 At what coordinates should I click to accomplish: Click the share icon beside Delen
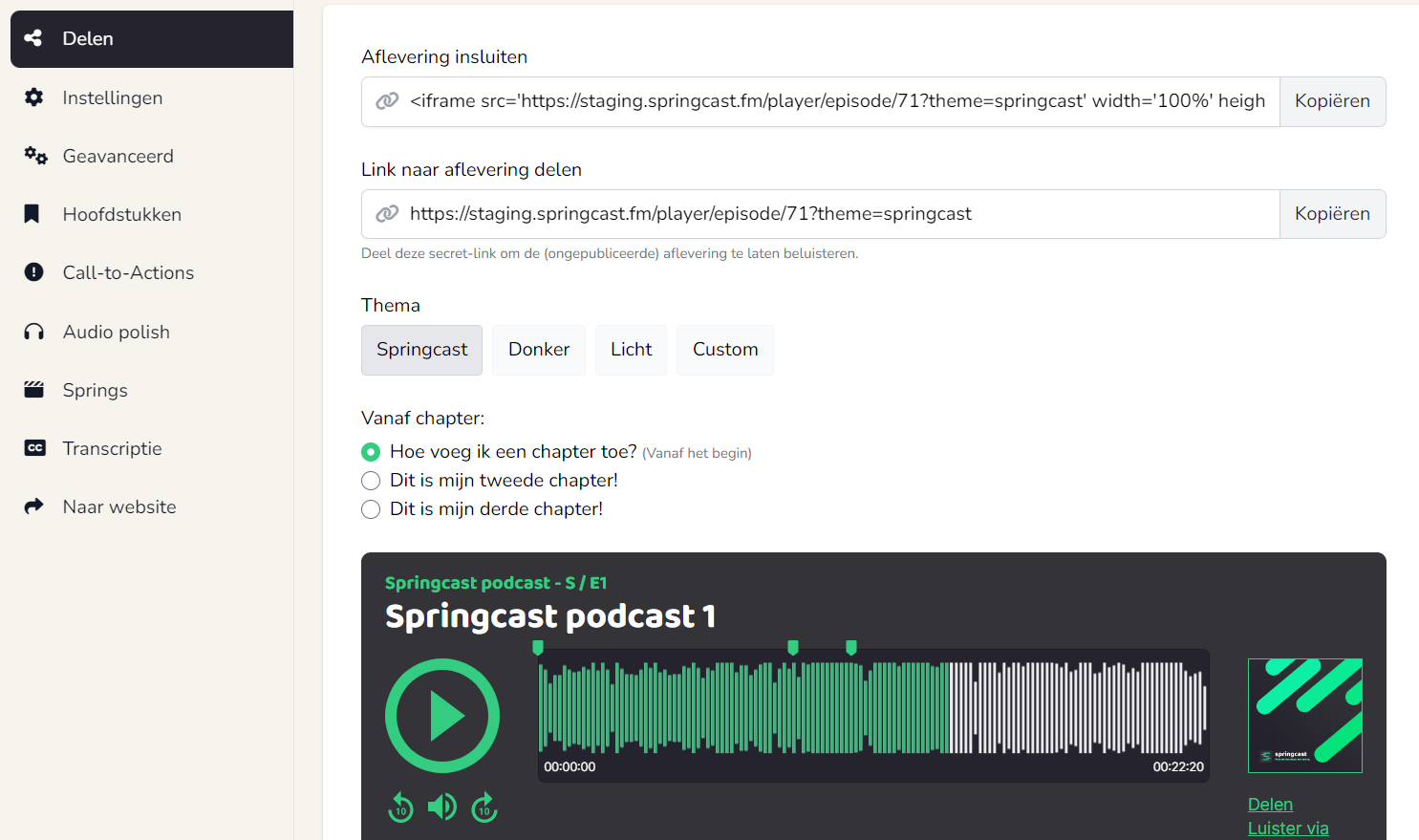pyautogui.click(x=33, y=38)
